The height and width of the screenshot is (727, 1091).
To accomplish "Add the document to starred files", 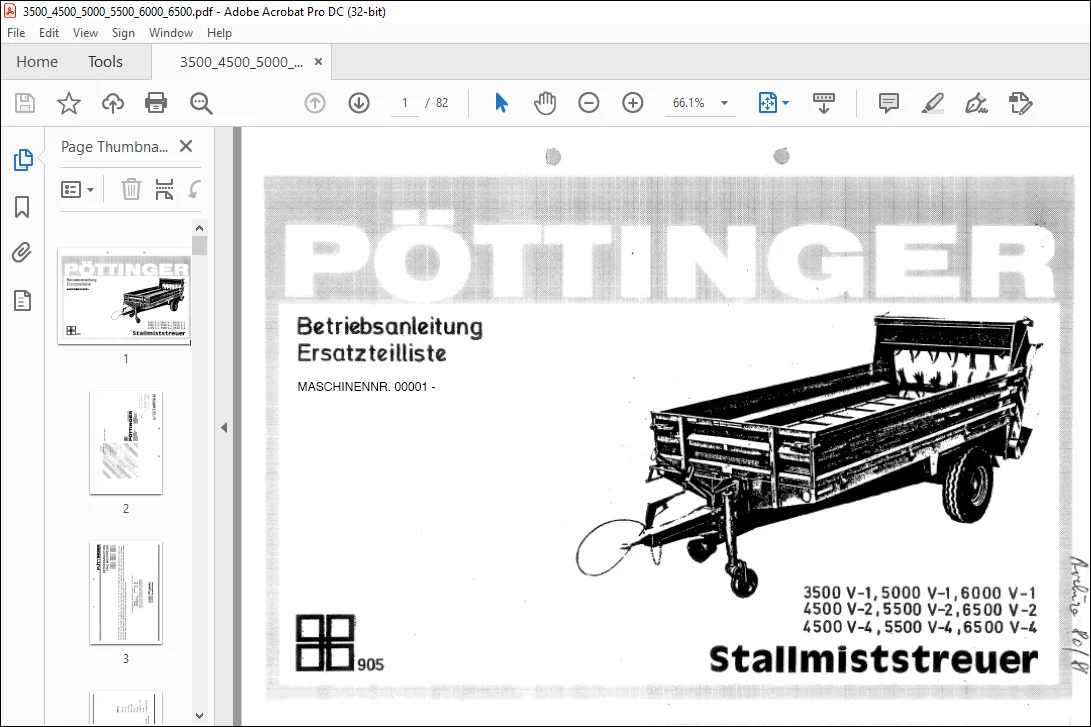I will pyautogui.click(x=68, y=103).
